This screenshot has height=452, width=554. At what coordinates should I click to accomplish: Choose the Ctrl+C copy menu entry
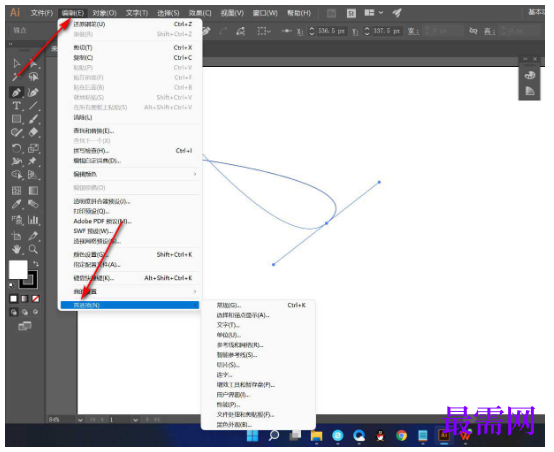[x=130, y=58]
